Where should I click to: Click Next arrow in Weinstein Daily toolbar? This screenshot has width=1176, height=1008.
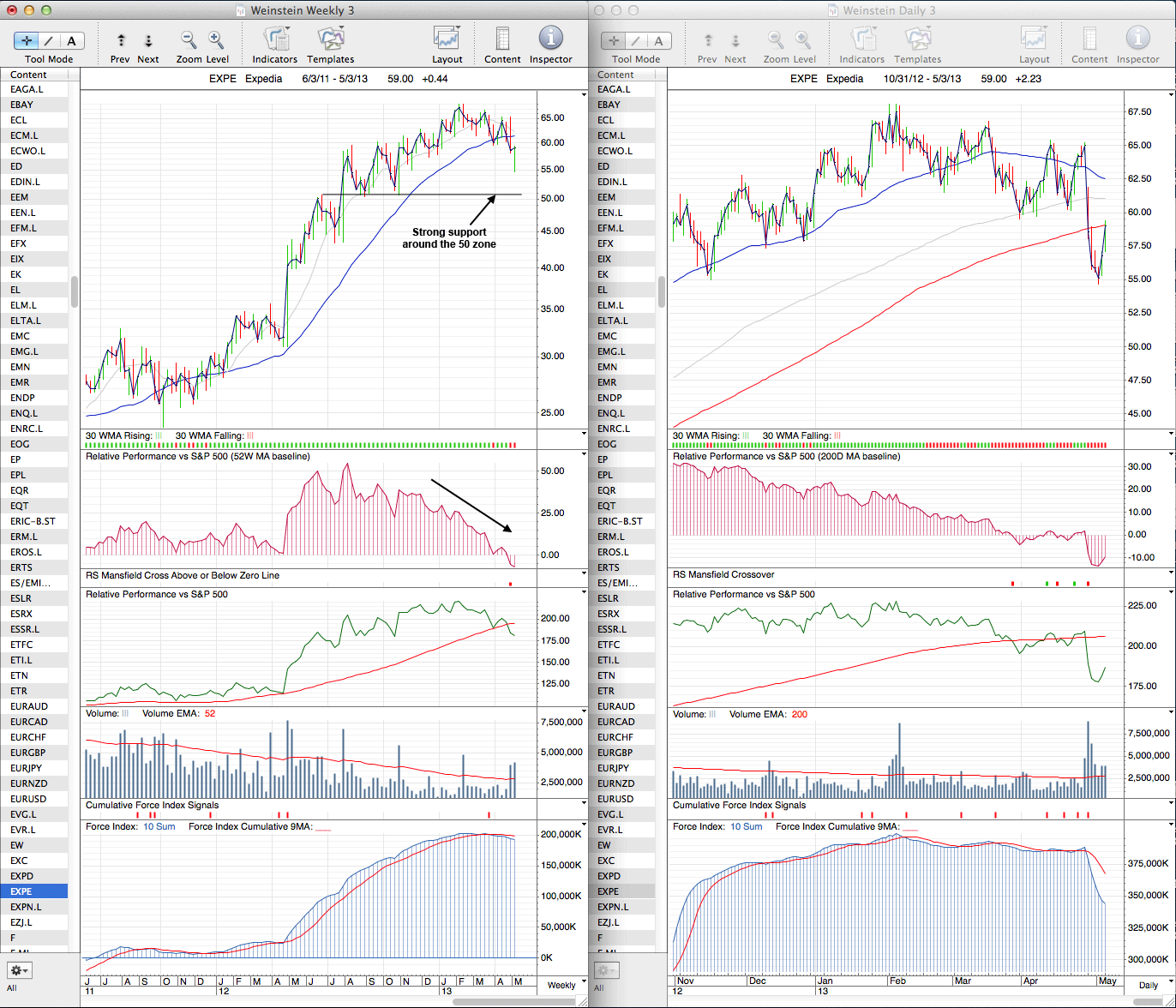(735, 40)
